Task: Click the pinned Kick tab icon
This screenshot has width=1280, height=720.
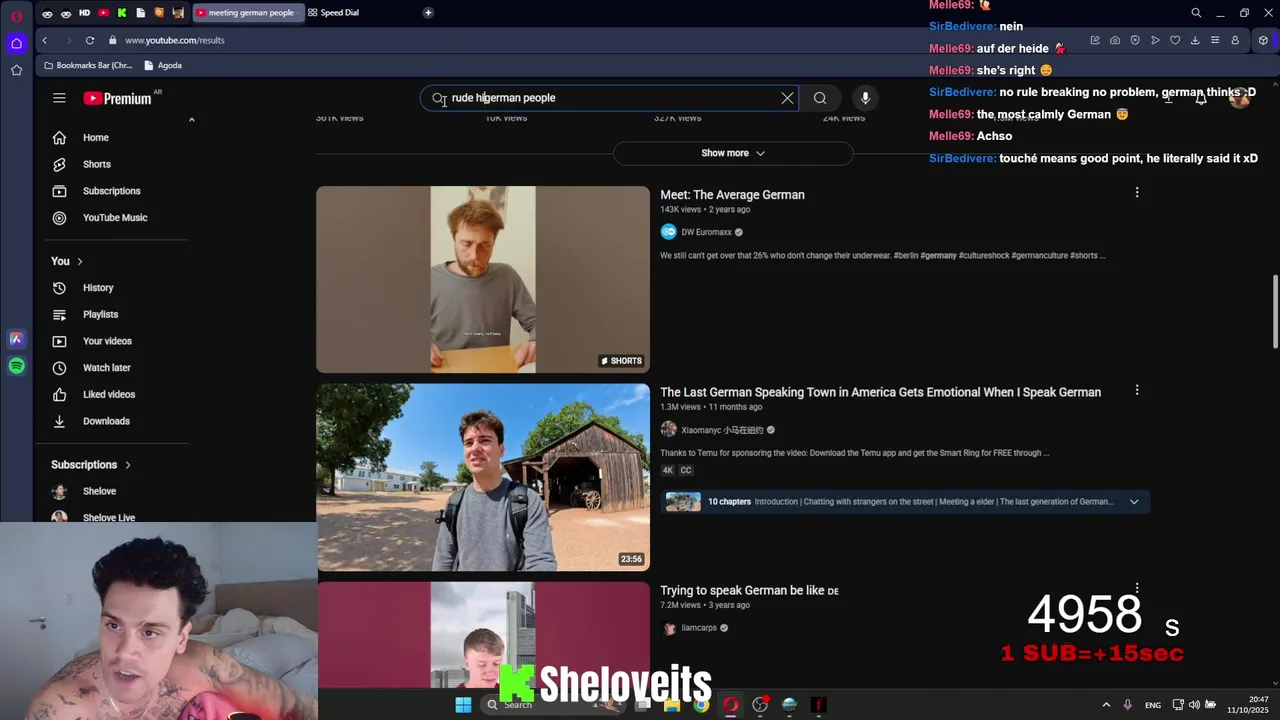Action: click(x=122, y=12)
